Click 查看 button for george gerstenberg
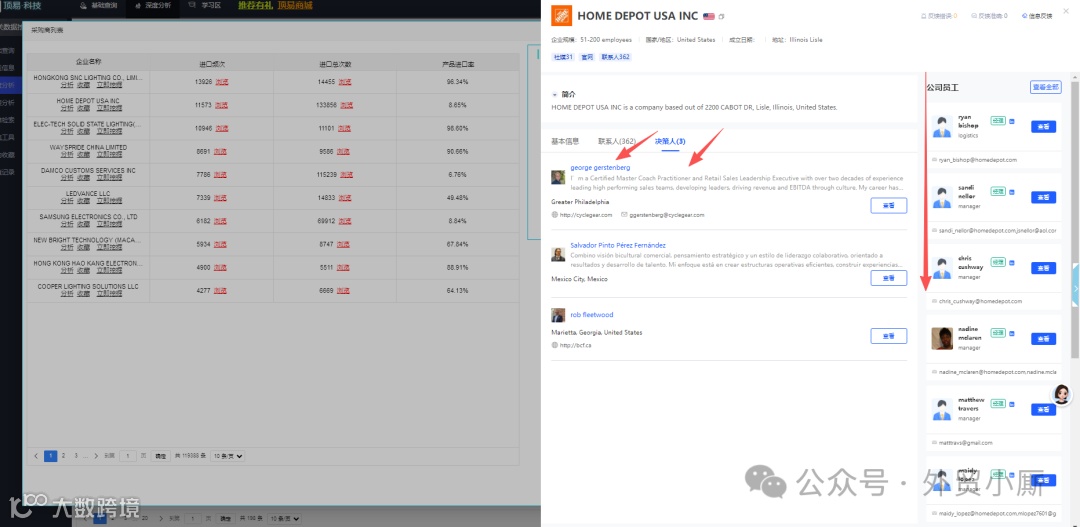This screenshot has width=1080, height=527. (x=889, y=205)
